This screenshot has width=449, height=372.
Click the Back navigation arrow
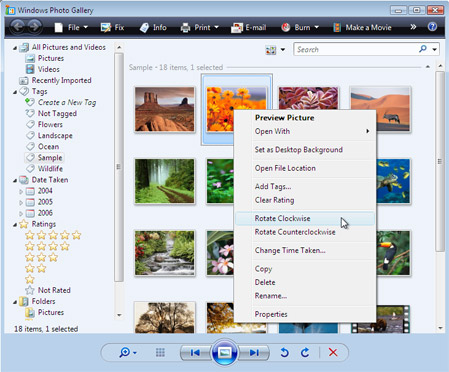coord(18,27)
